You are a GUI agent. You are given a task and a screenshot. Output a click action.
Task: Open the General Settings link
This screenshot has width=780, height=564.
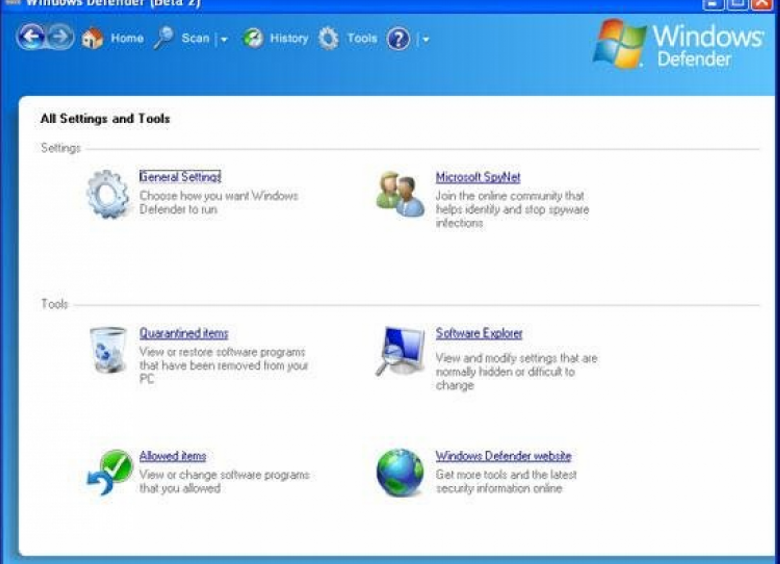180,177
